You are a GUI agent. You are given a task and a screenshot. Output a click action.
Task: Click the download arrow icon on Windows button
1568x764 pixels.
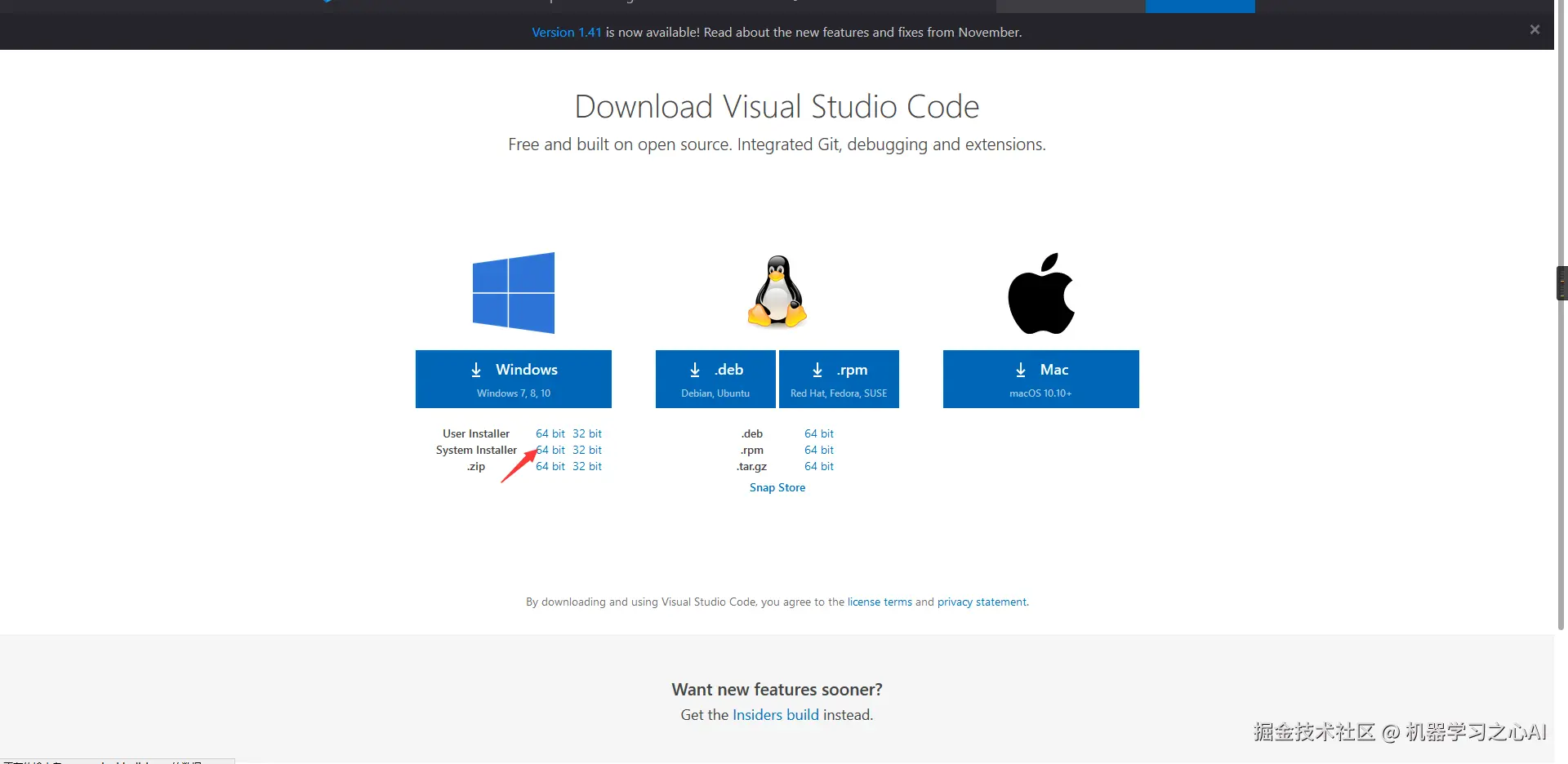476,370
